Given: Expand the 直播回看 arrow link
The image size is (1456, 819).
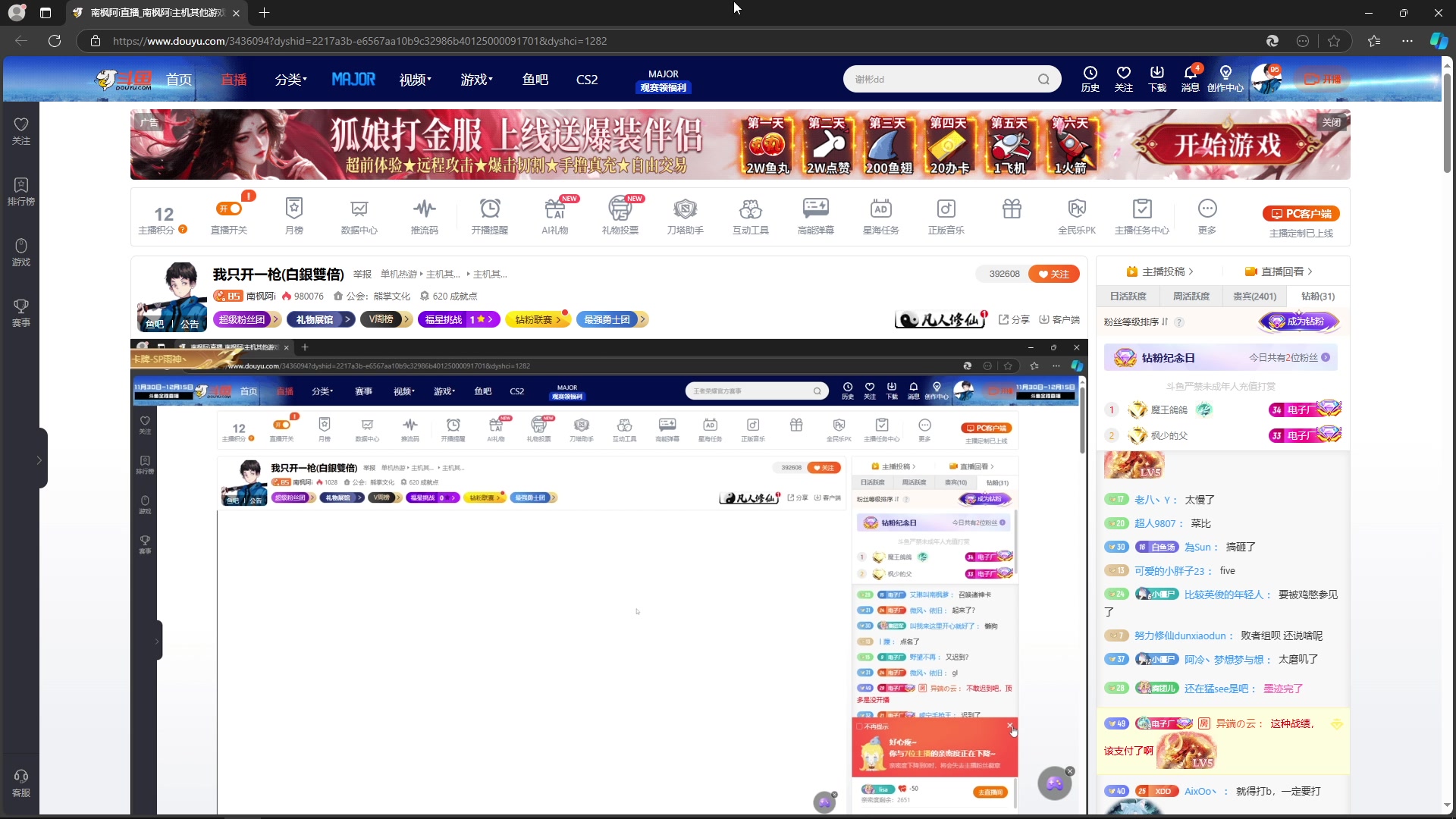Looking at the screenshot, I should click(x=1279, y=271).
